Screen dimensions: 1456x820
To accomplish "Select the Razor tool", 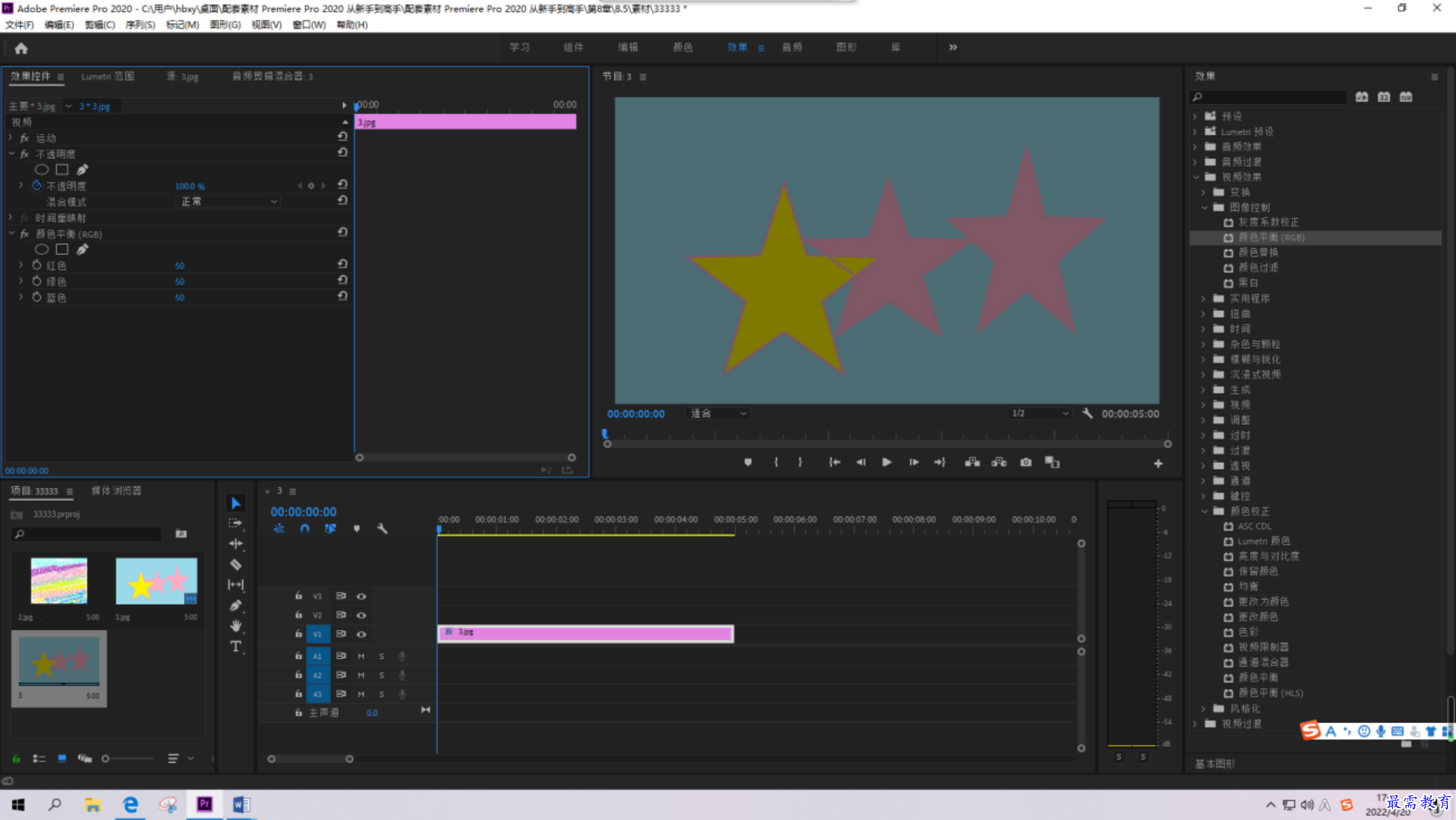I will tap(236, 564).
